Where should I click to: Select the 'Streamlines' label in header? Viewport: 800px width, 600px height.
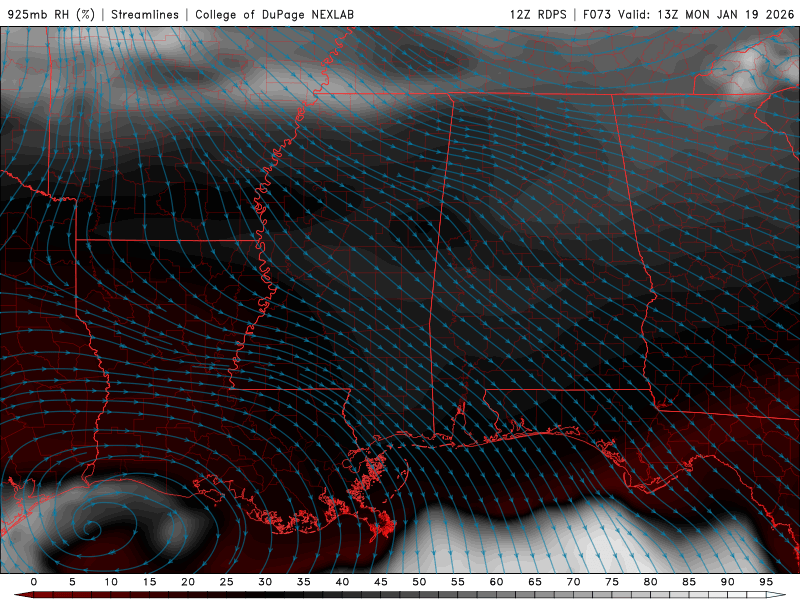pyautogui.click(x=145, y=14)
